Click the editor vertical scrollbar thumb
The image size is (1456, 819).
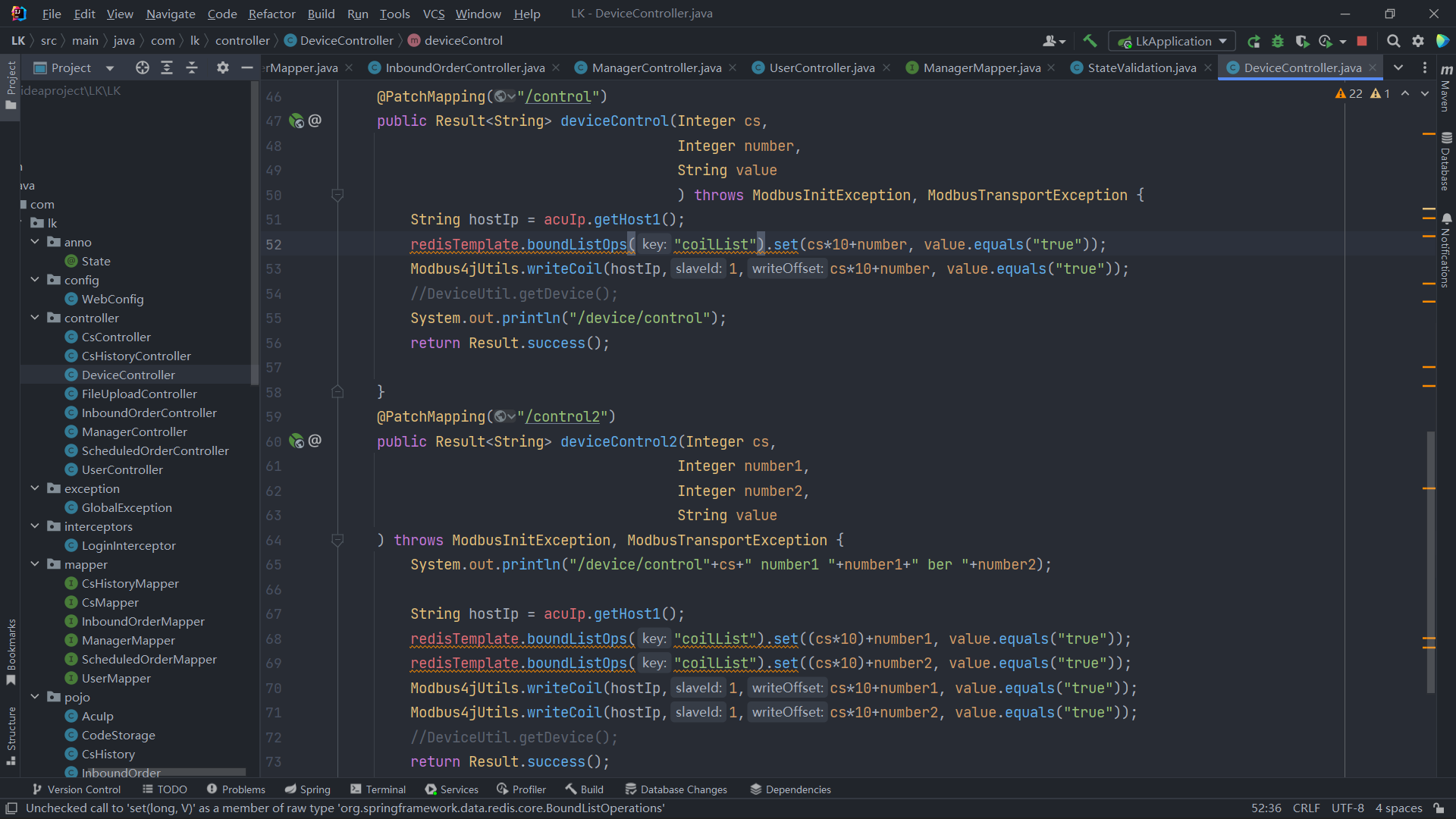pyautogui.click(x=1430, y=561)
